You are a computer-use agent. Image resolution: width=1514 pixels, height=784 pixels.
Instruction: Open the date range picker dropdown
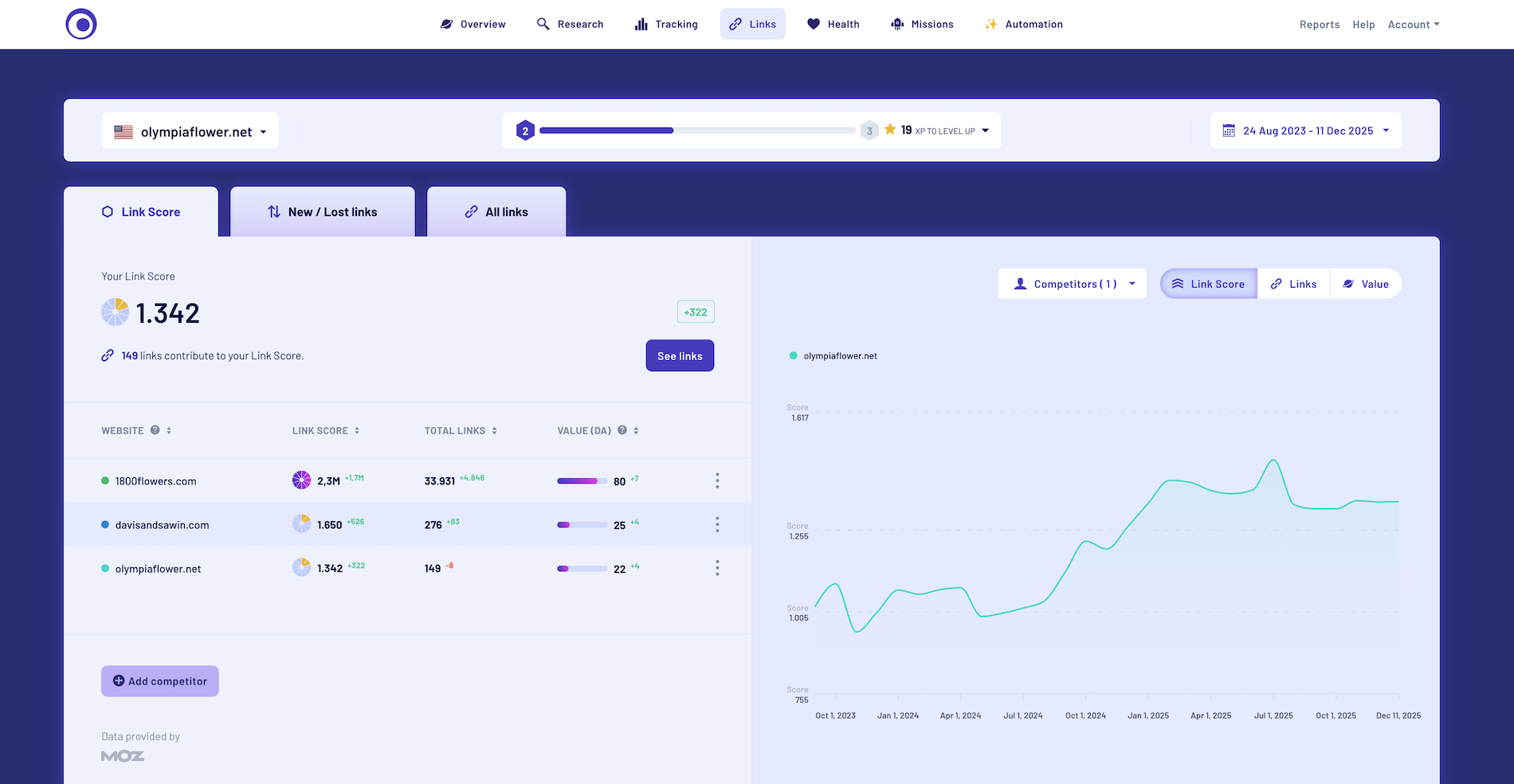[x=1306, y=131]
